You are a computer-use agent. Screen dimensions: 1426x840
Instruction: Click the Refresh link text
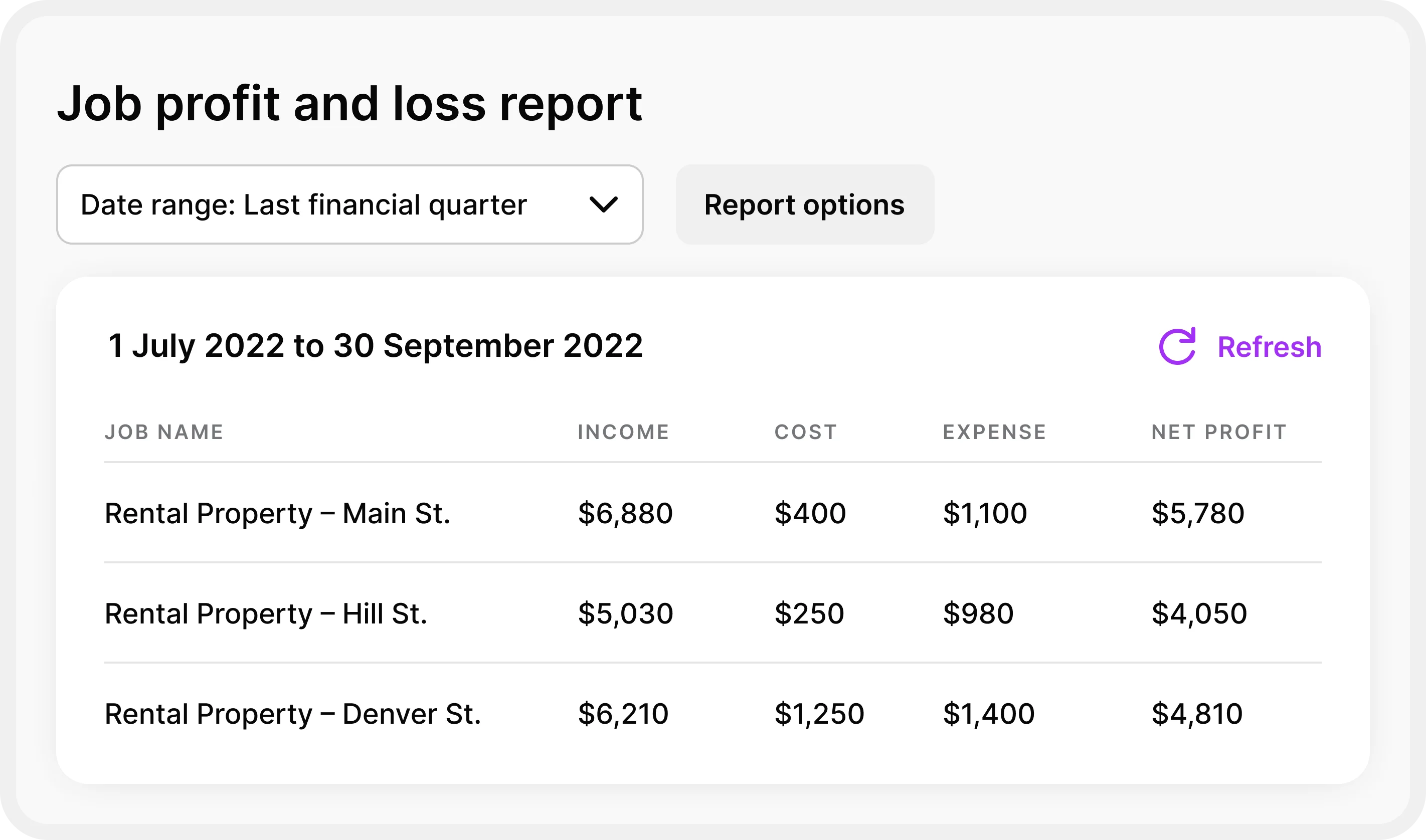(1269, 347)
